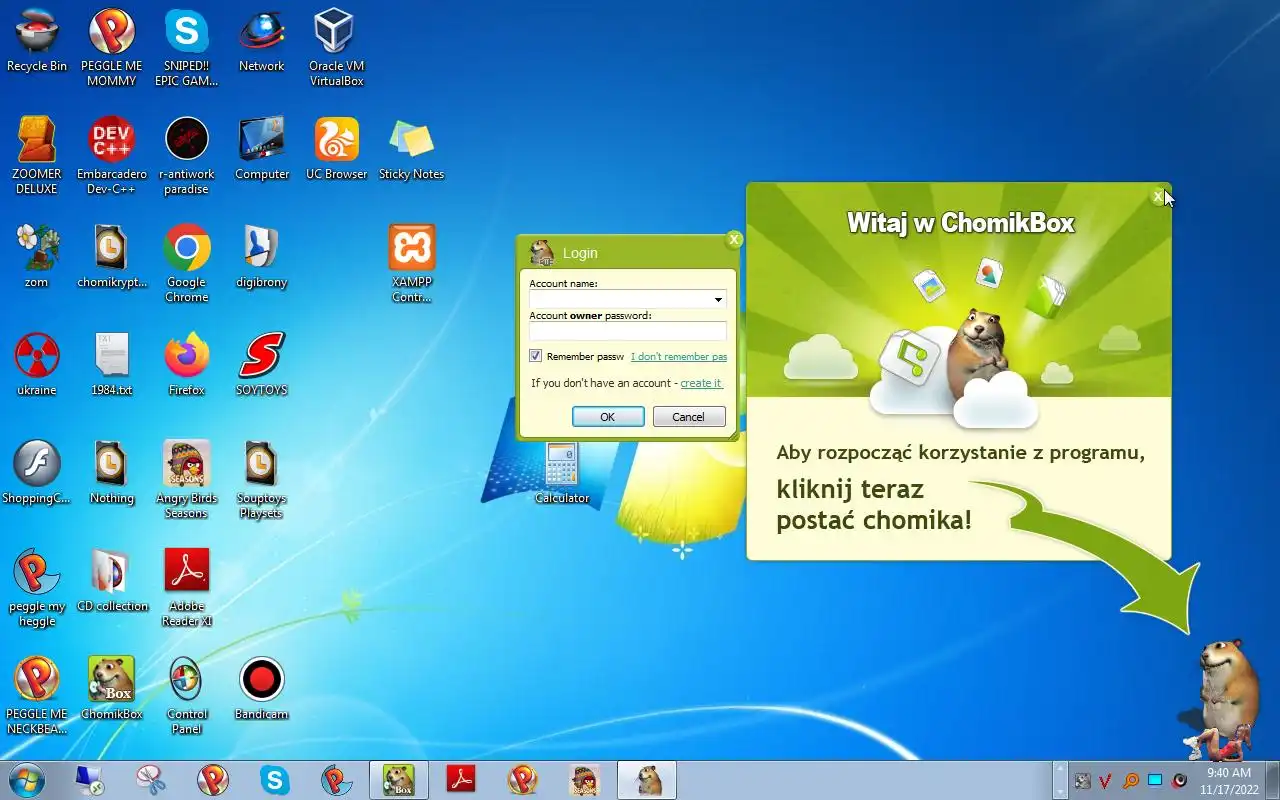The height and width of the screenshot is (800, 1280).
Task: Open the SOYTOYS desktop icon
Action: (x=262, y=364)
